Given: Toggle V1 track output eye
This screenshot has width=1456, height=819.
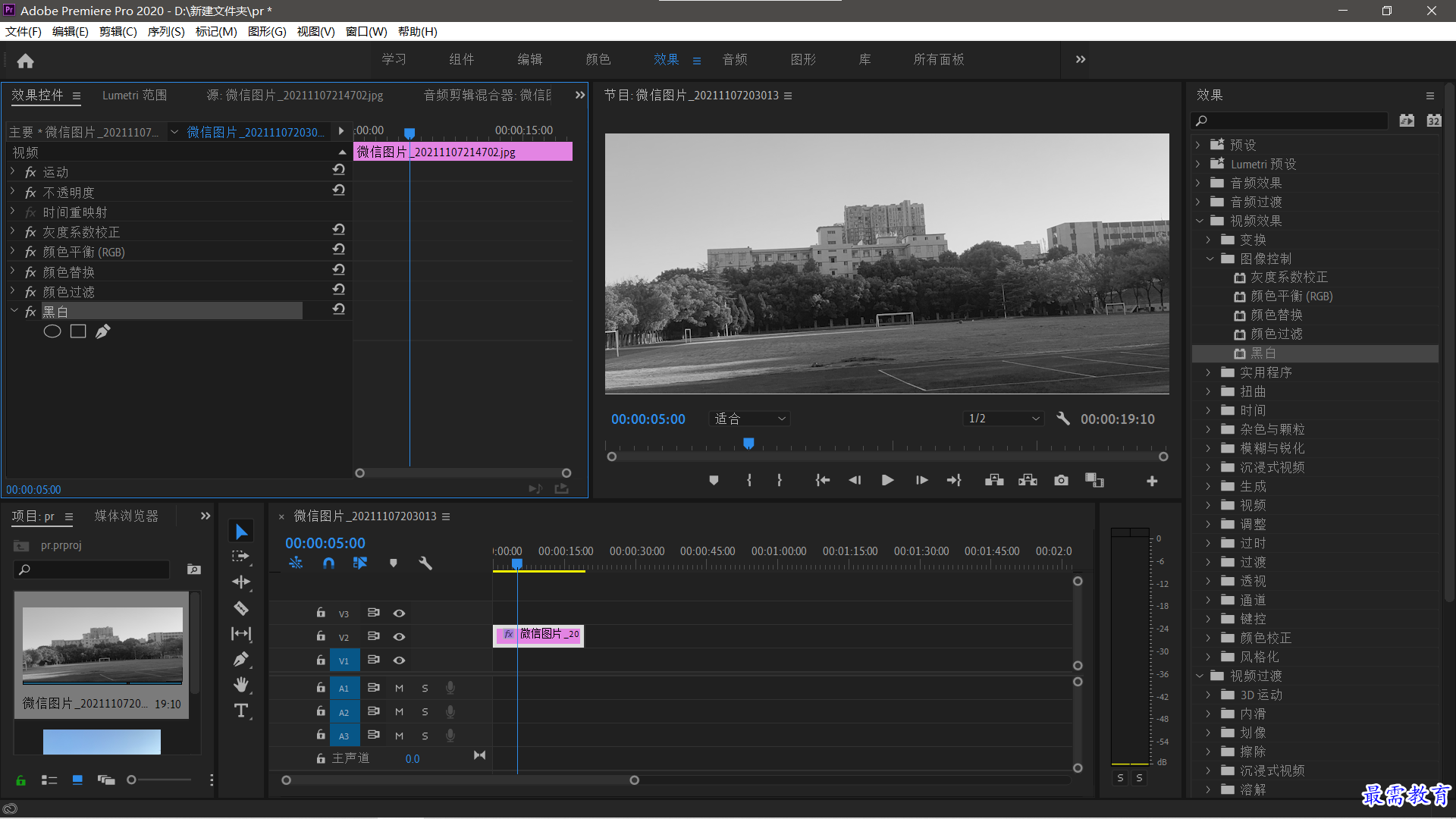Looking at the screenshot, I should (399, 661).
